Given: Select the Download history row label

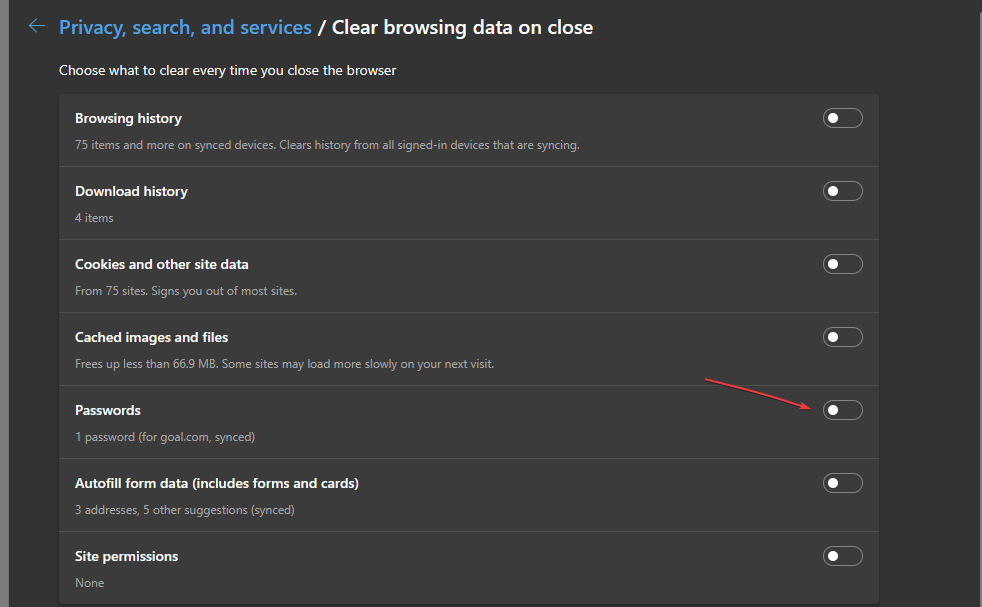Looking at the screenshot, I should (132, 191).
